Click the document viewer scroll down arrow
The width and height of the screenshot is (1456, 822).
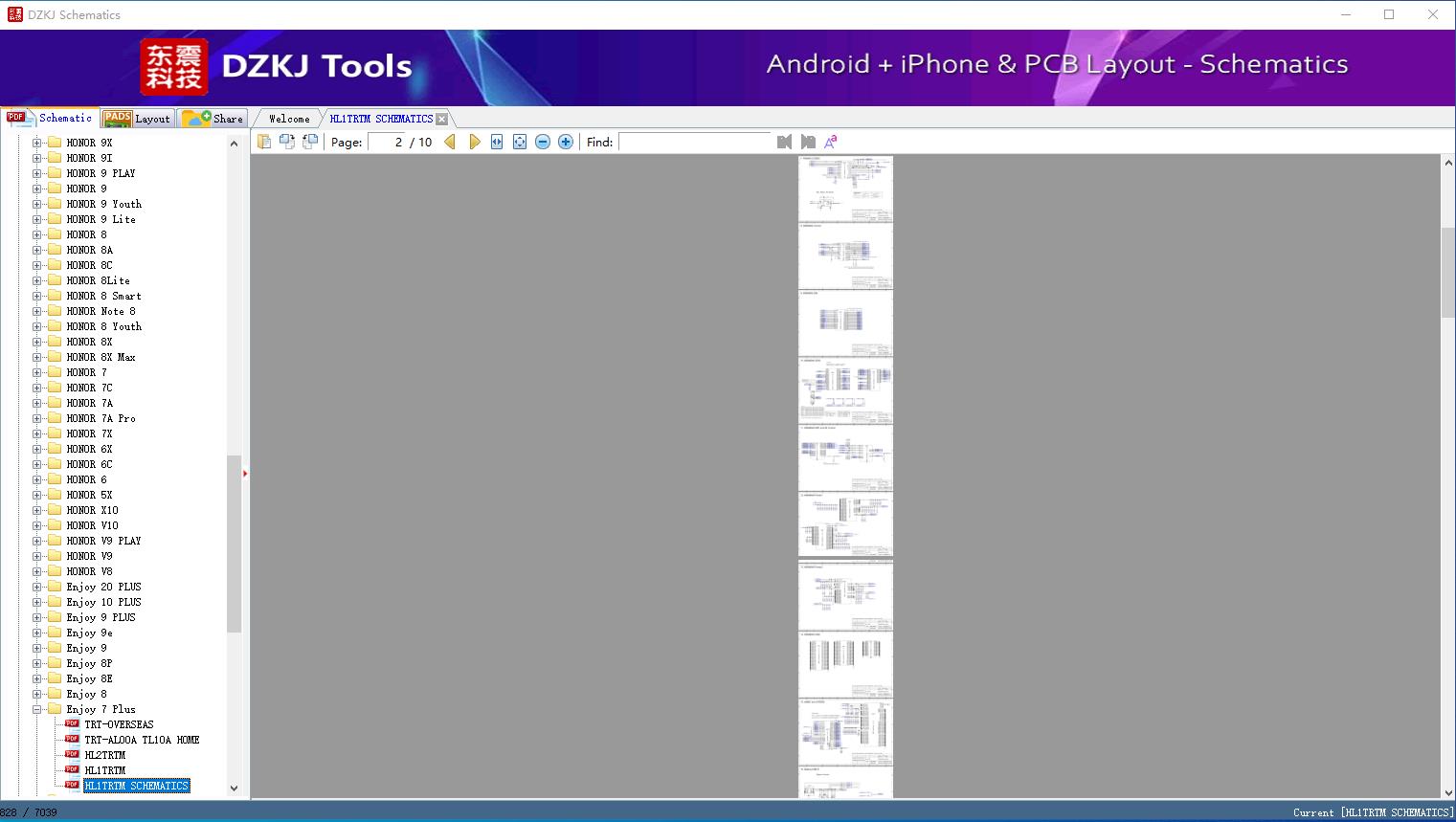(x=1448, y=791)
